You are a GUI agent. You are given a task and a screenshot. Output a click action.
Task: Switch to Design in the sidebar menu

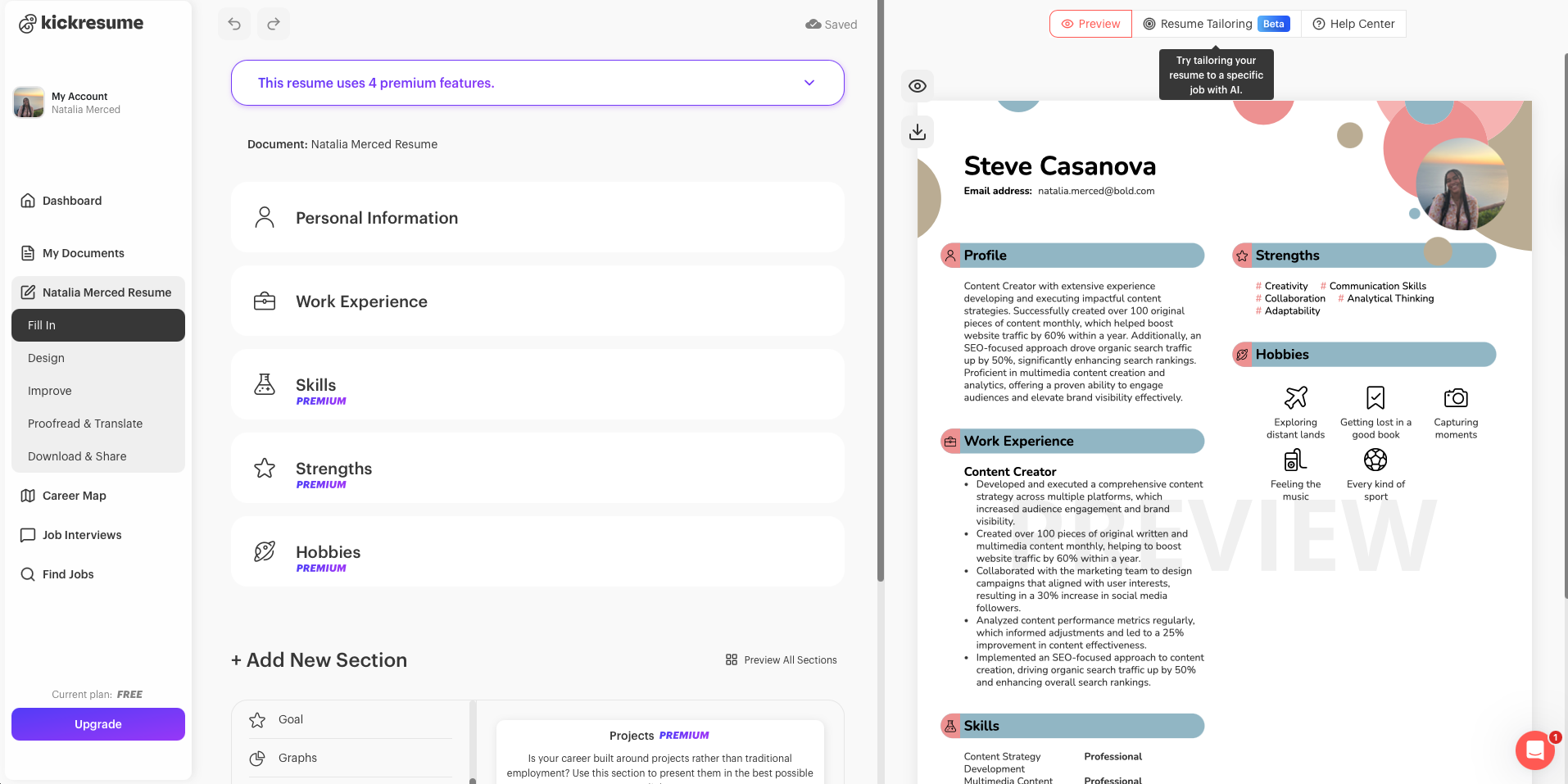46,357
